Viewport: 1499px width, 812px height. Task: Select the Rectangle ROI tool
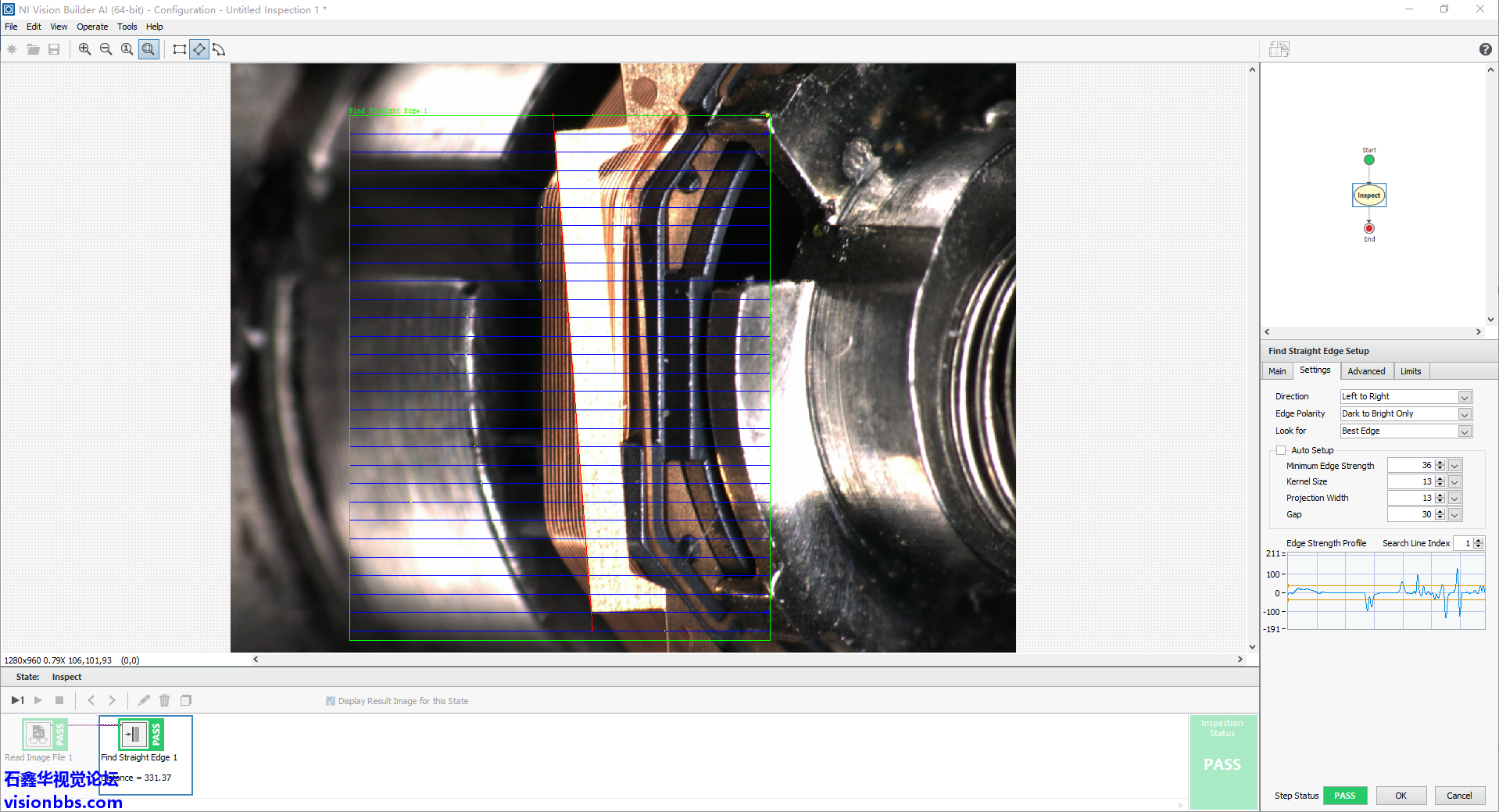179,49
